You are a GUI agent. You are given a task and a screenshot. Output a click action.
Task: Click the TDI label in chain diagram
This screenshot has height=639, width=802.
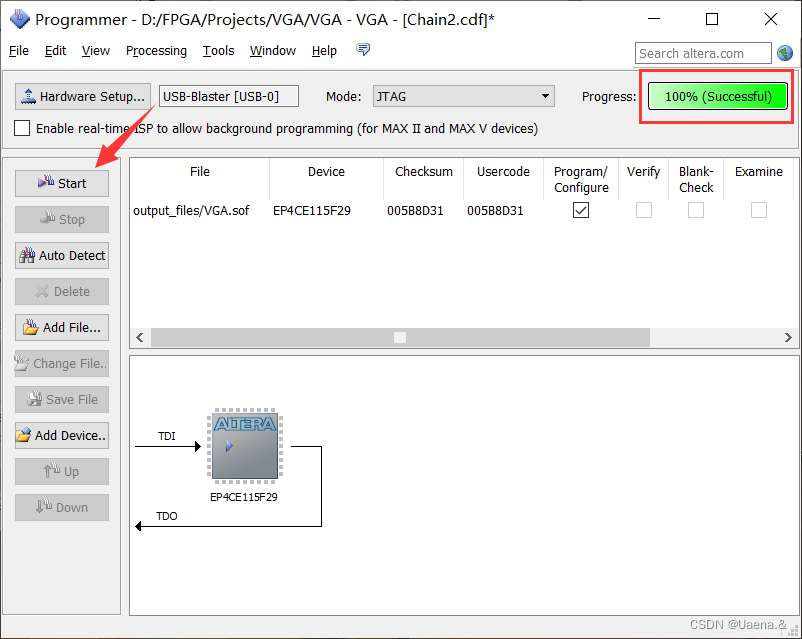pos(167,436)
